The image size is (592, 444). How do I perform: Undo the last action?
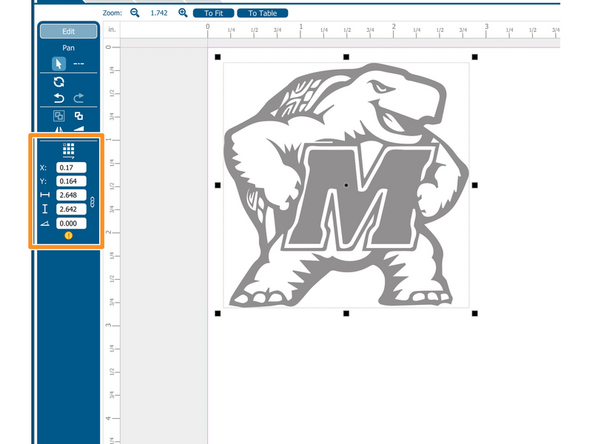point(59,98)
